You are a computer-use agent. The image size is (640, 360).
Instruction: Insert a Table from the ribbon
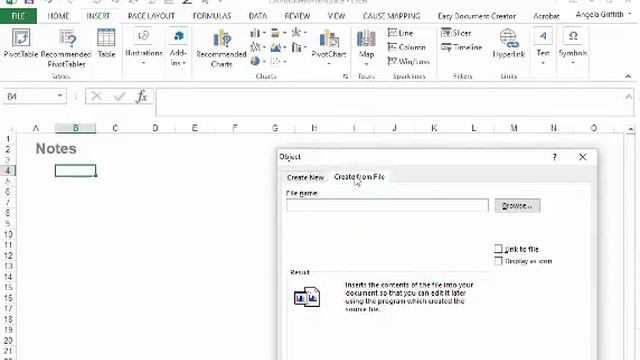tap(106, 43)
